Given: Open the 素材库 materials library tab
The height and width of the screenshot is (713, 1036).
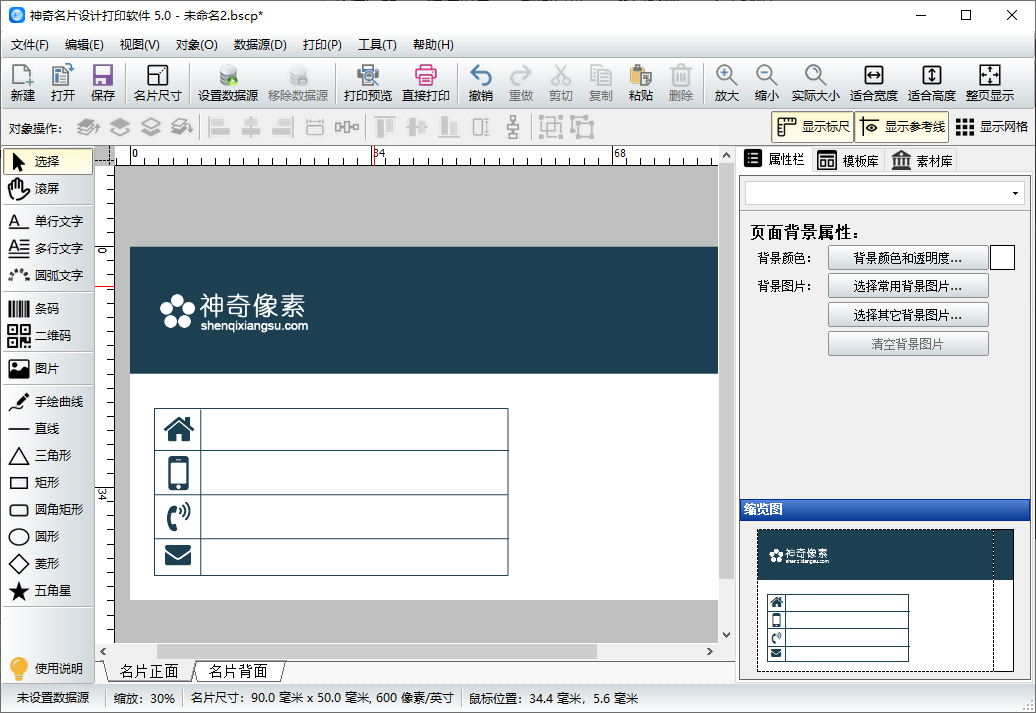Looking at the screenshot, I should [x=921, y=161].
